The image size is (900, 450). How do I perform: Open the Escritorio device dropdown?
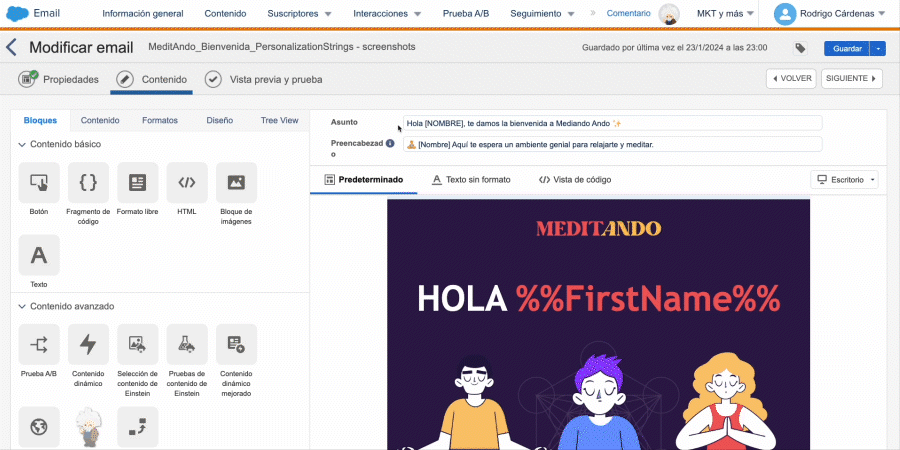coord(846,180)
